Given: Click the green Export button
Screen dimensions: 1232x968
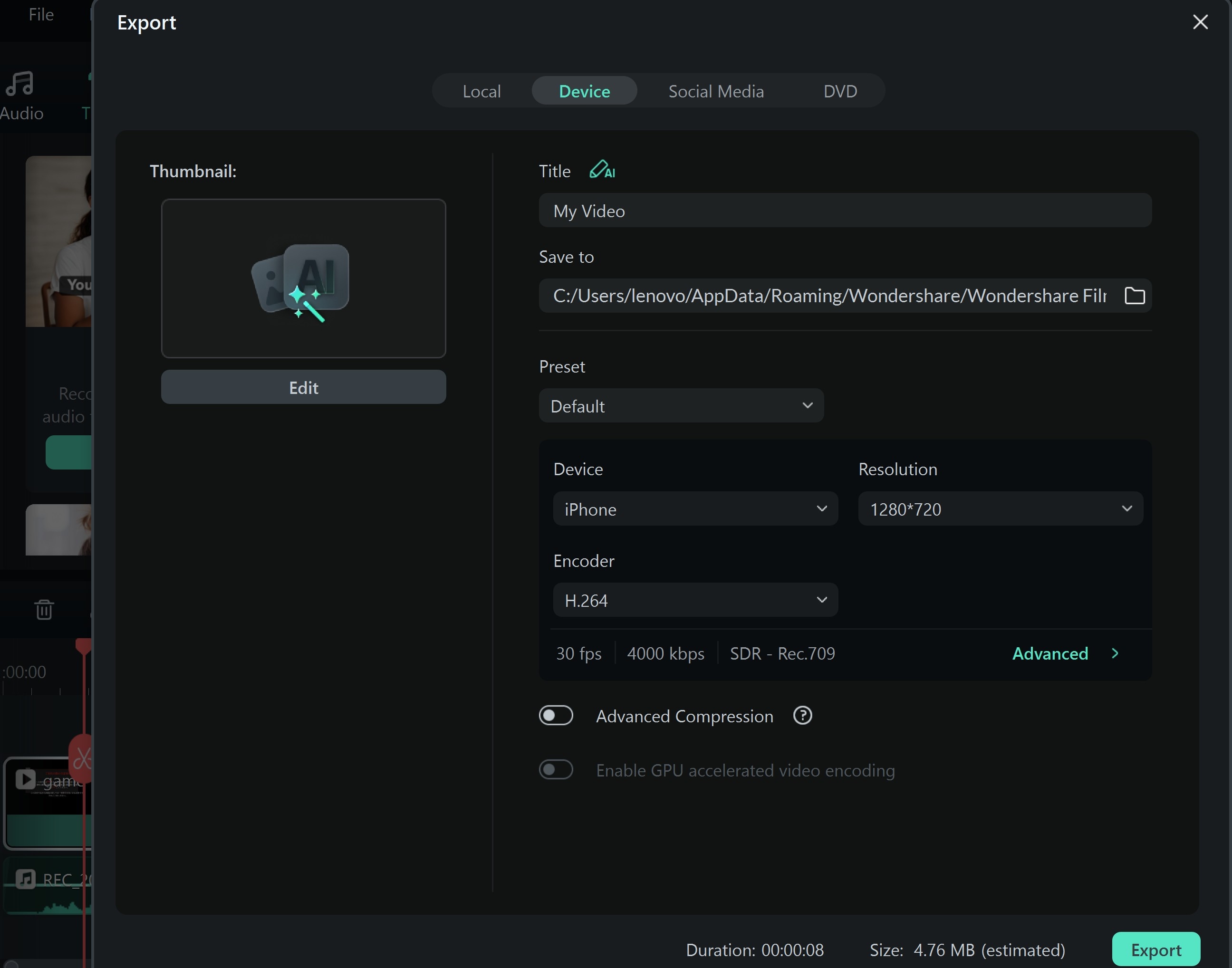Looking at the screenshot, I should tap(1155, 950).
